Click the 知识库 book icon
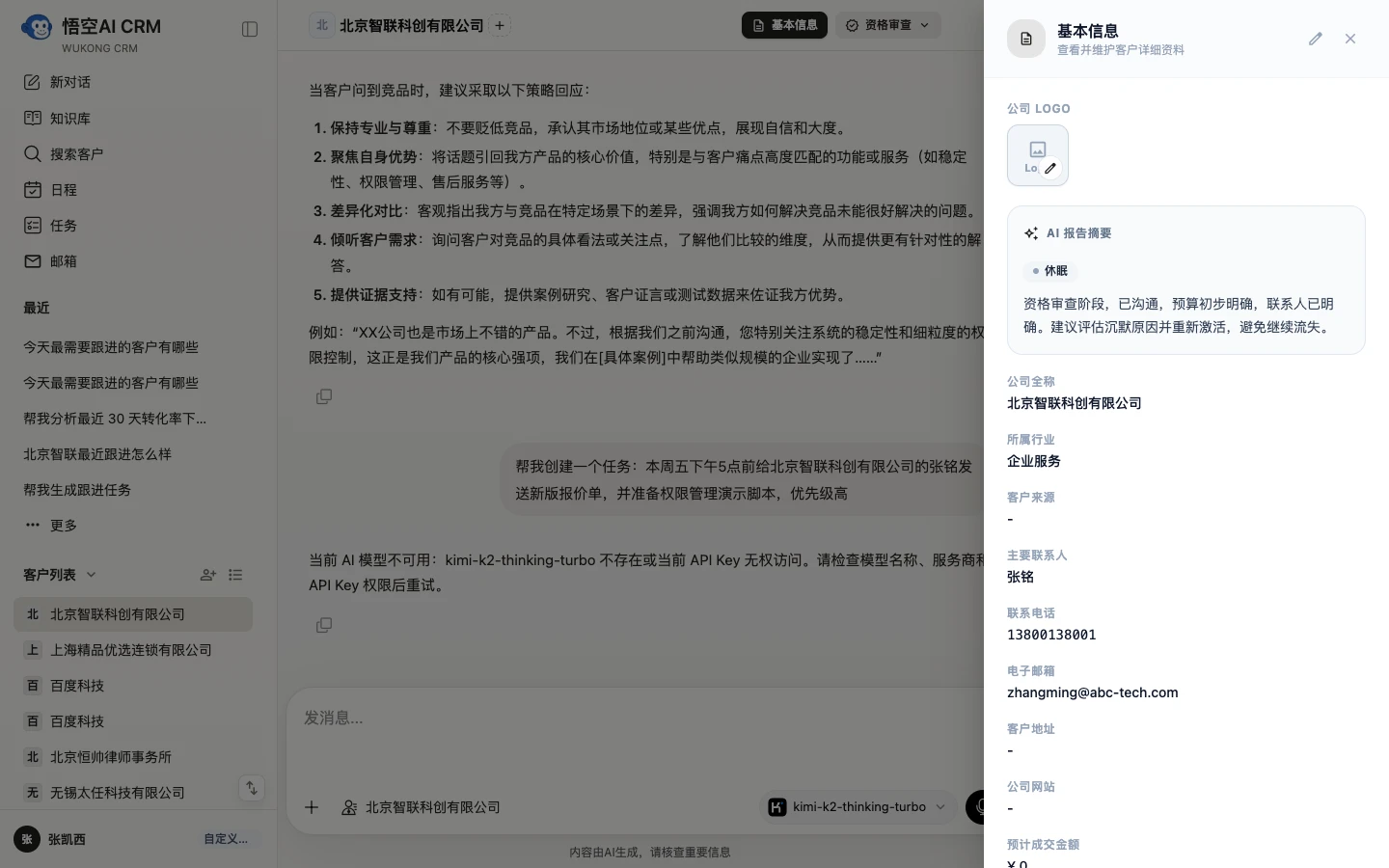Viewport: 1389px width, 868px height. pos(33,118)
